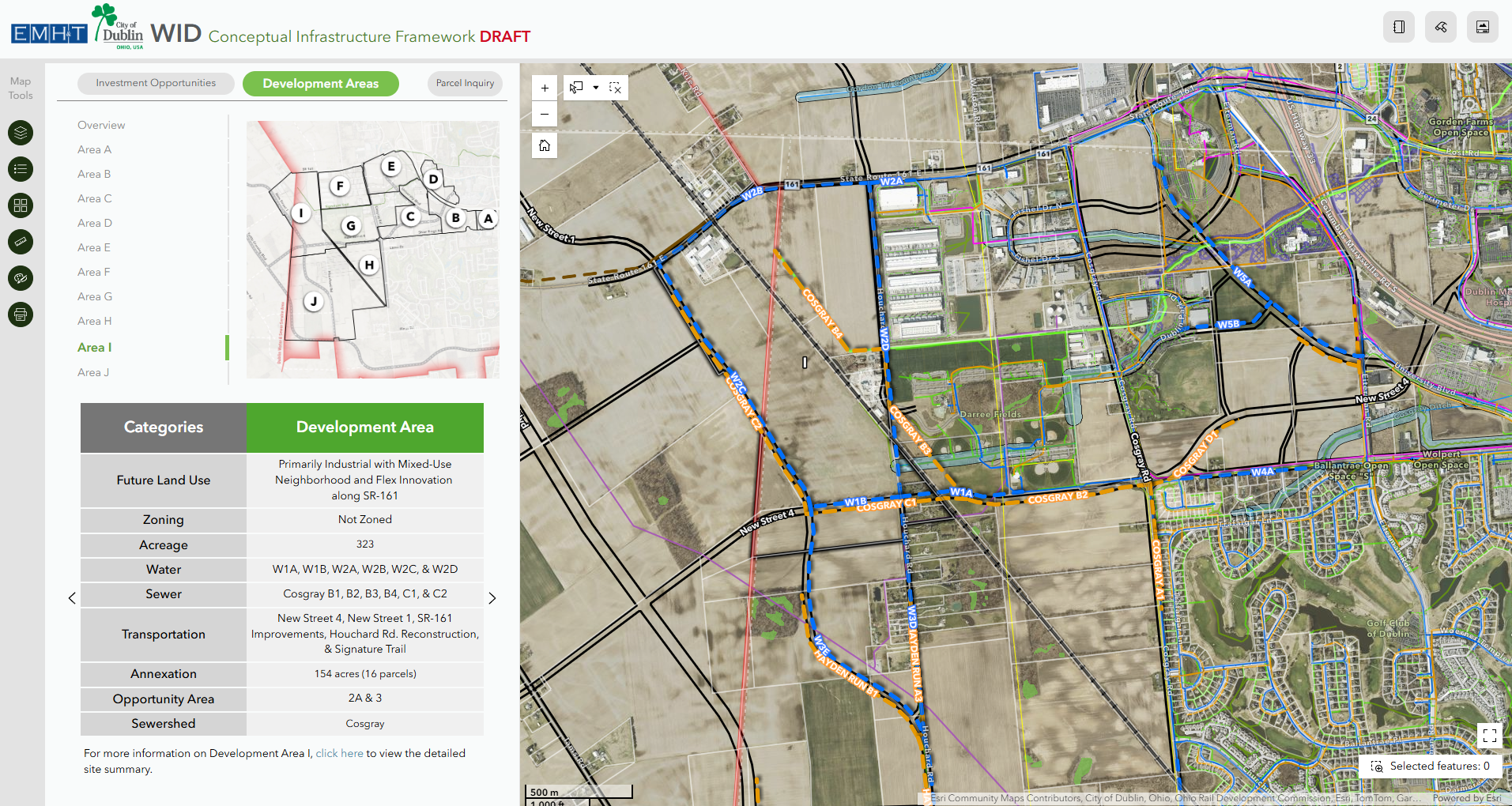Enter fullscreen map view
The height and width of the screenshot is (806, 1512).
tap(1489, 736)
